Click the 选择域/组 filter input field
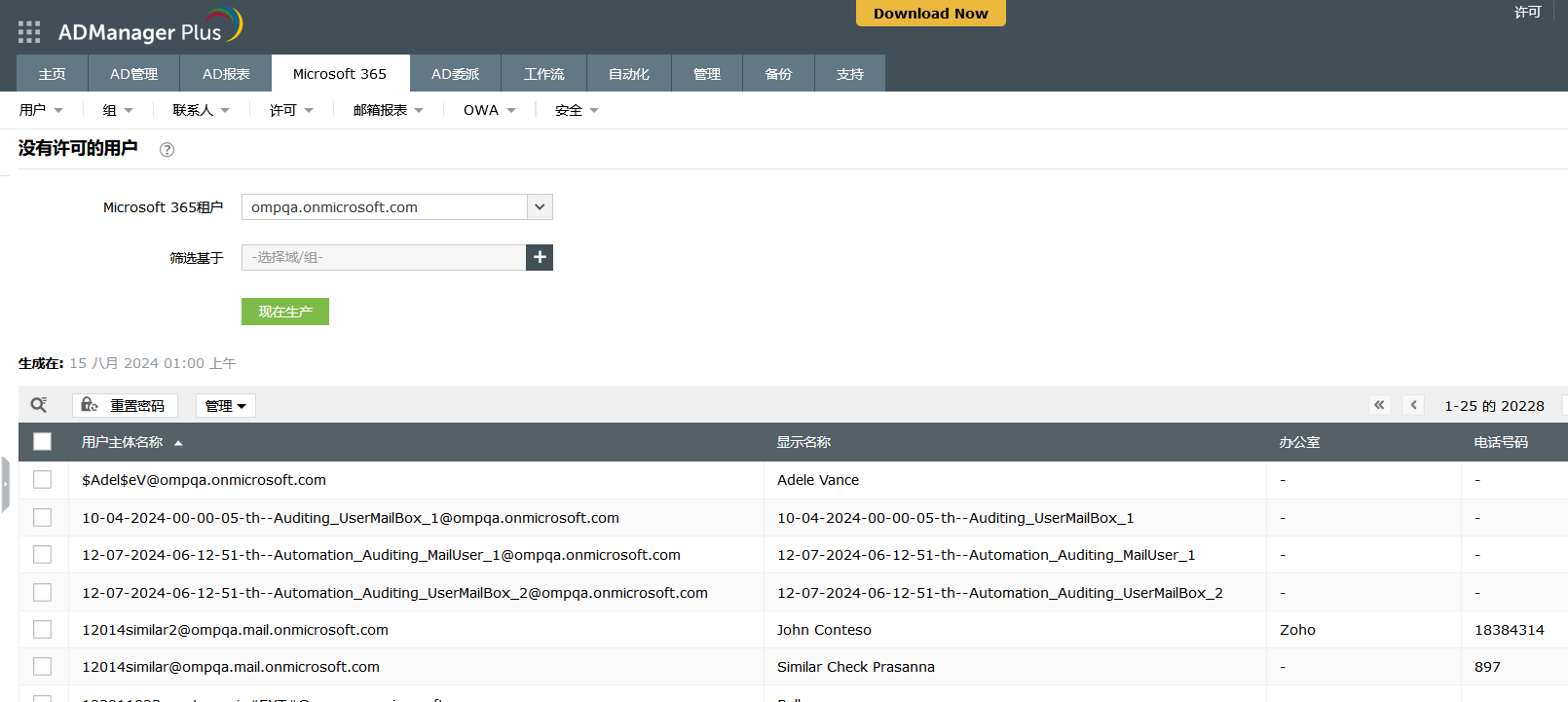This screenshot has height=702, width=1568. 383,257
